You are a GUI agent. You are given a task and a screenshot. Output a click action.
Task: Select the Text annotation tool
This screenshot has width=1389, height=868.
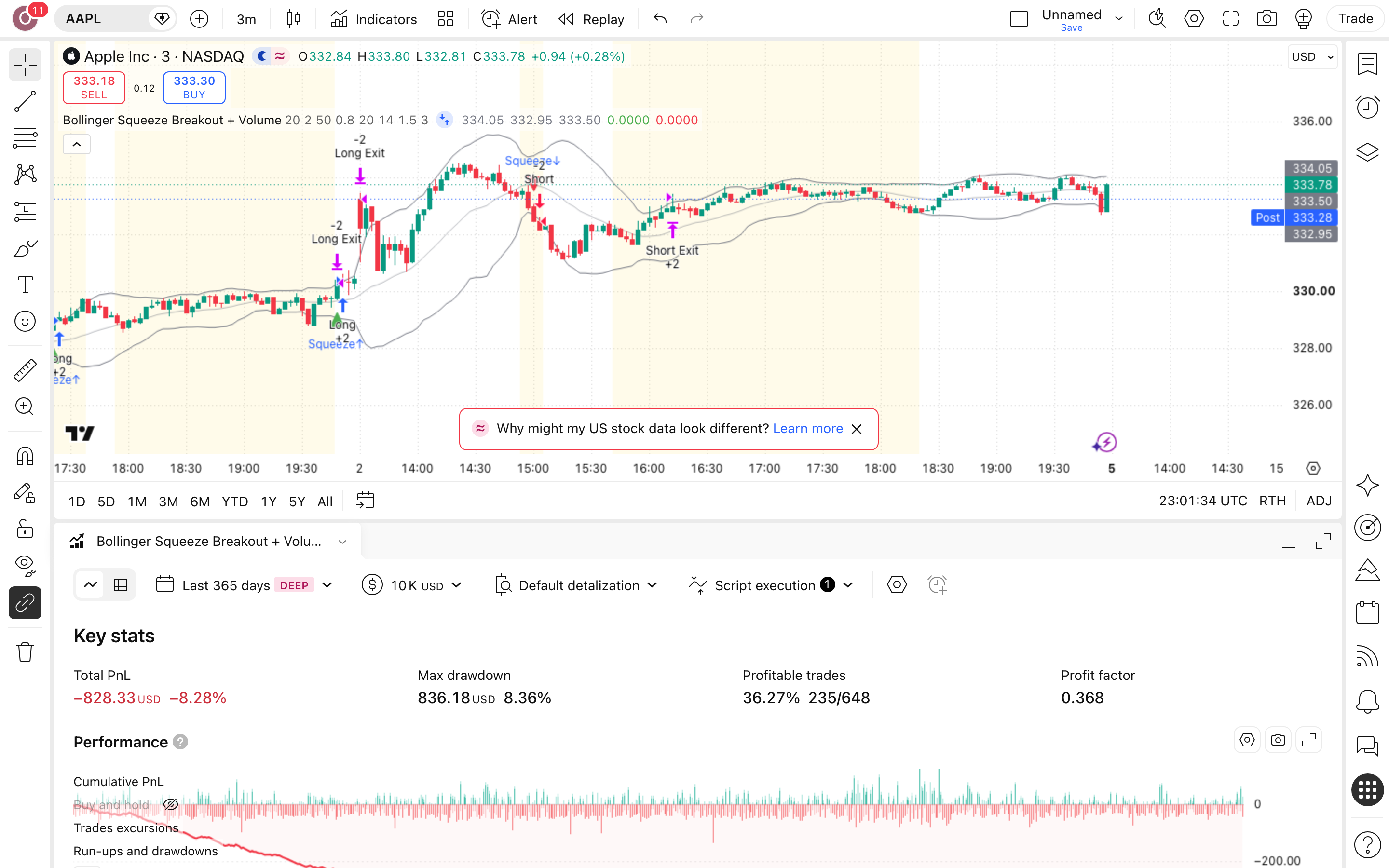25,285
